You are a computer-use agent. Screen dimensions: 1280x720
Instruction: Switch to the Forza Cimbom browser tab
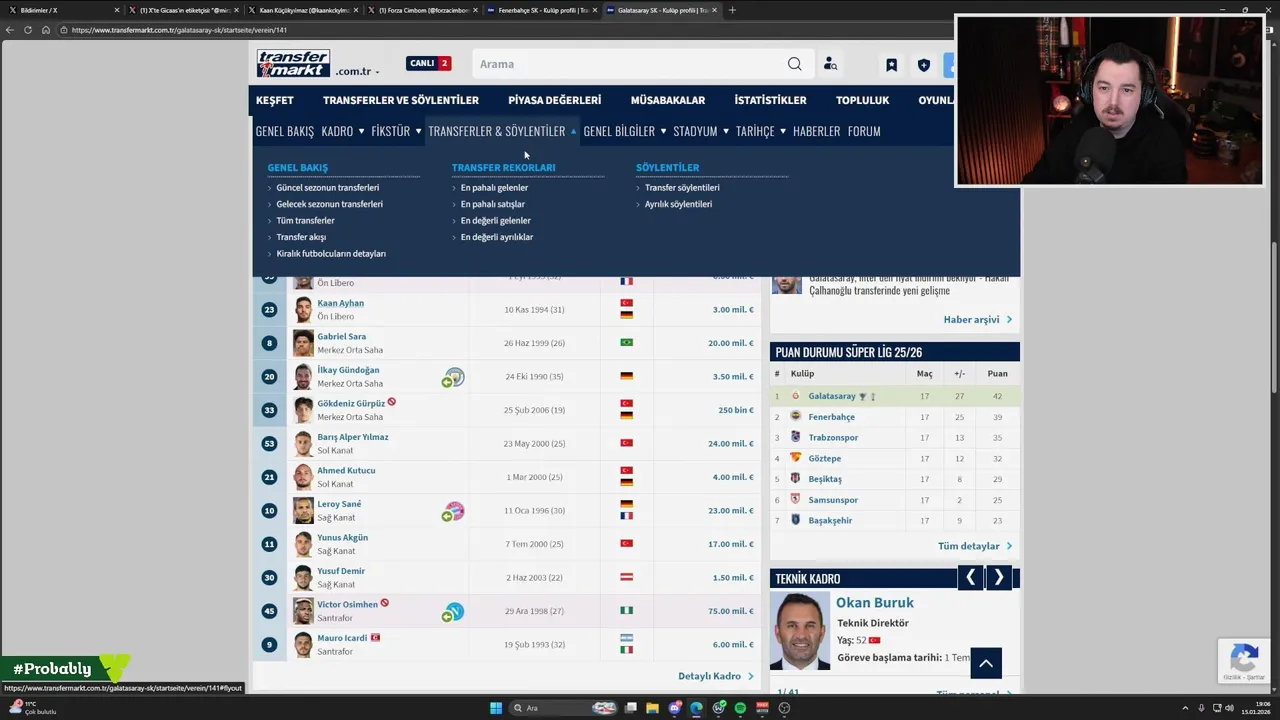[424, 10]
